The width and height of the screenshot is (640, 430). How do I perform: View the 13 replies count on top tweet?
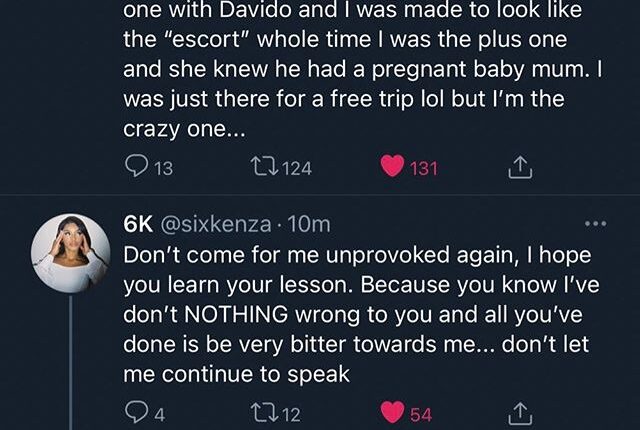(161, 169)
